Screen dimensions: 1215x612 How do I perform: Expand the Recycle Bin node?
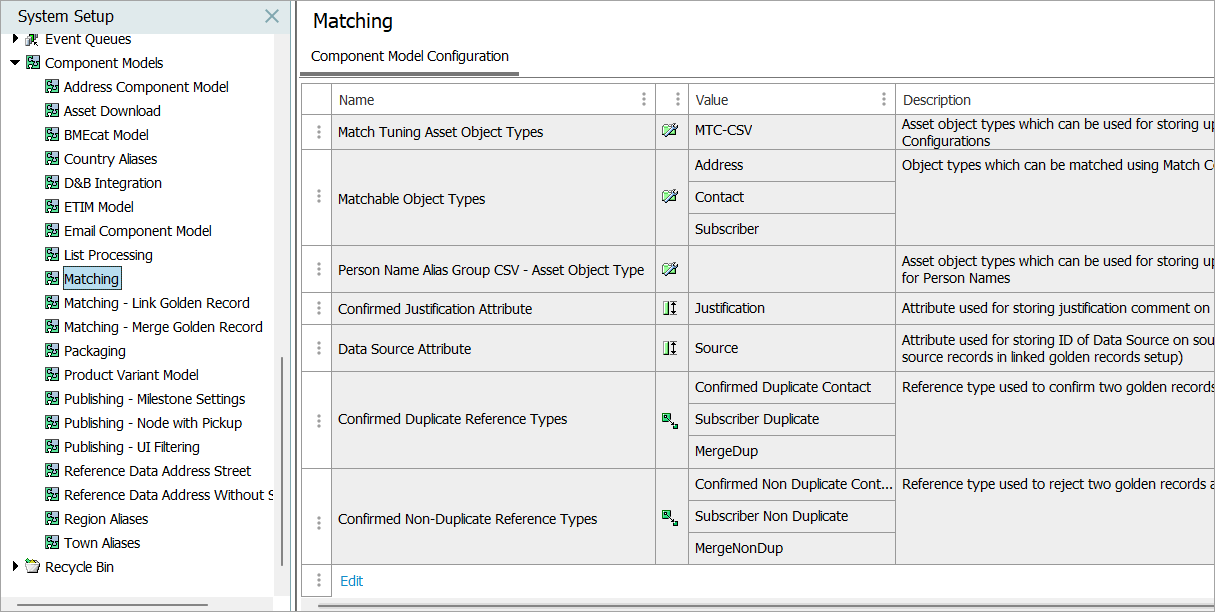click(x=15, y=567)
